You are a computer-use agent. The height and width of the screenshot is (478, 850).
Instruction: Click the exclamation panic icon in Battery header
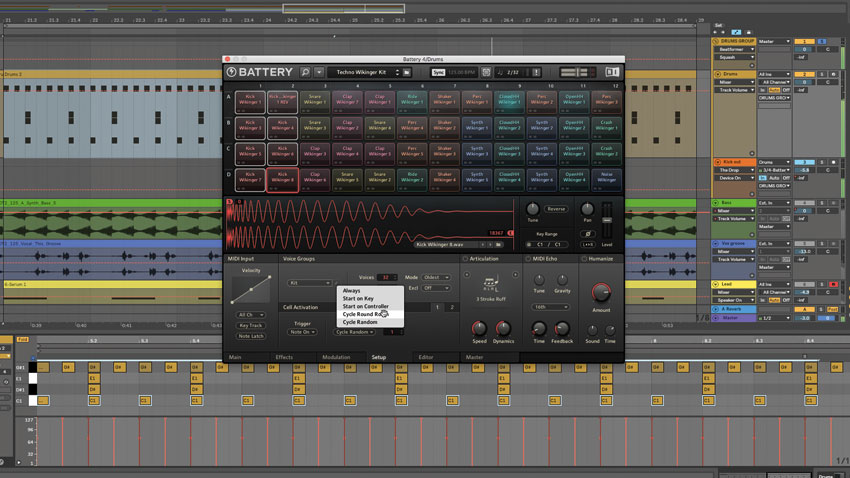coord(536,72)
